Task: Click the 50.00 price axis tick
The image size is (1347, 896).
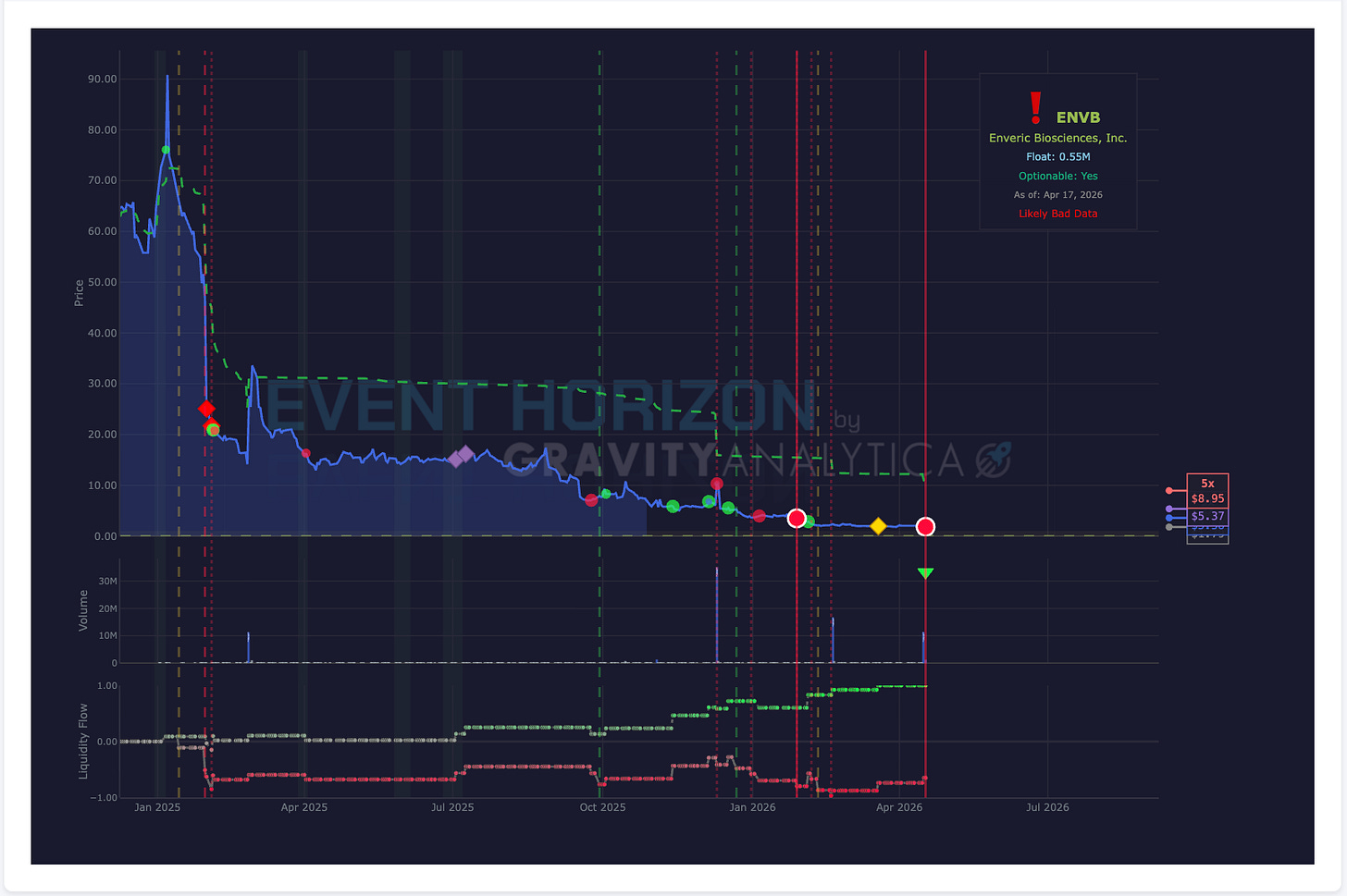Action: 103,282
